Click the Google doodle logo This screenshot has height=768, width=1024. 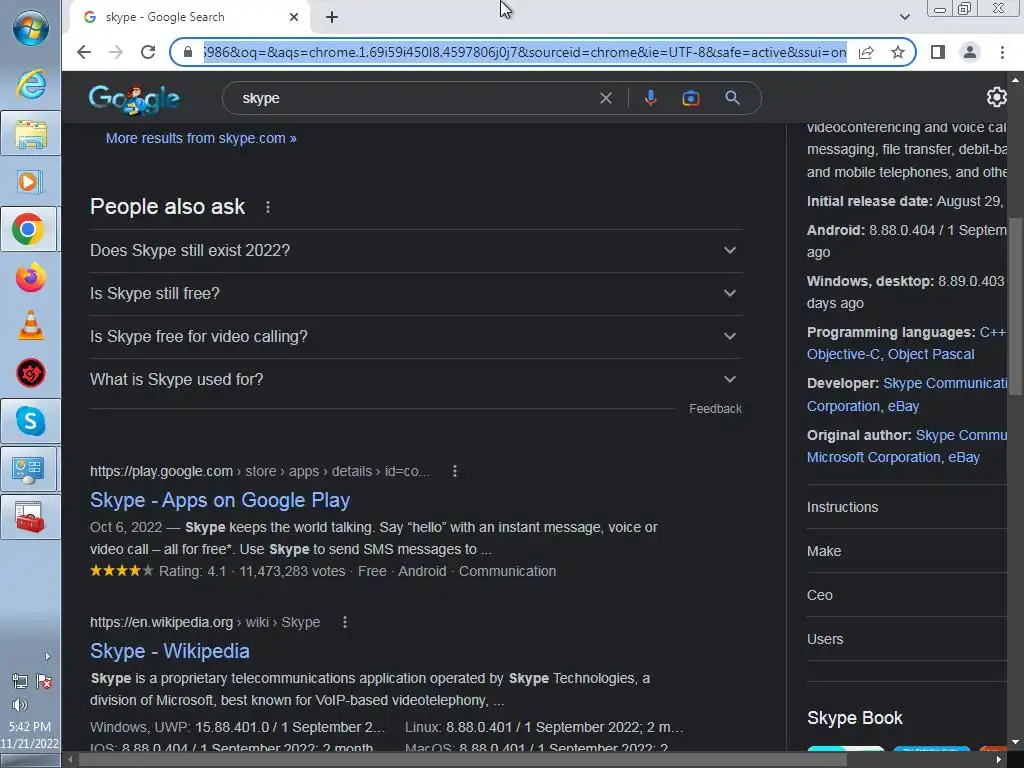coord(134,99)
